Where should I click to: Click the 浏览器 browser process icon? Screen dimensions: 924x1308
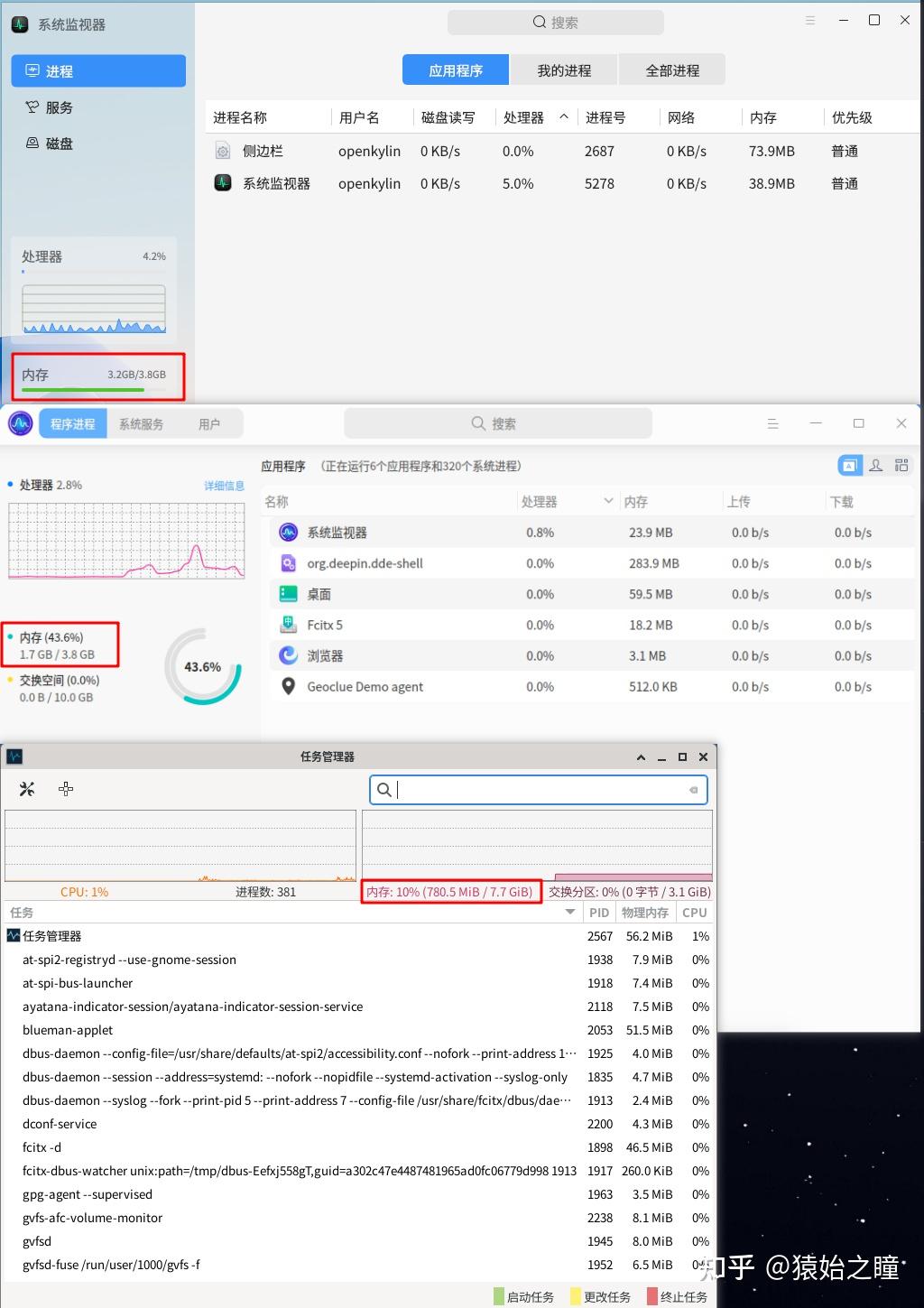click(x=288, y=654)
